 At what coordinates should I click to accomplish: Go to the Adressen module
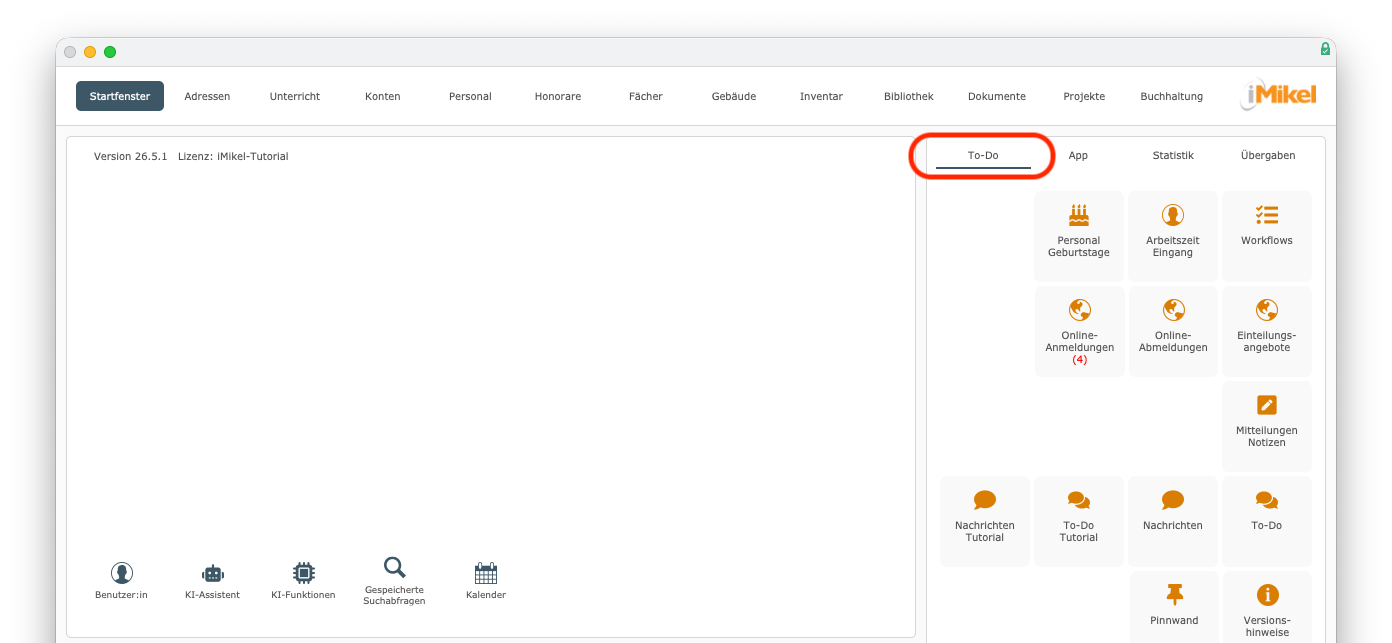207,96
